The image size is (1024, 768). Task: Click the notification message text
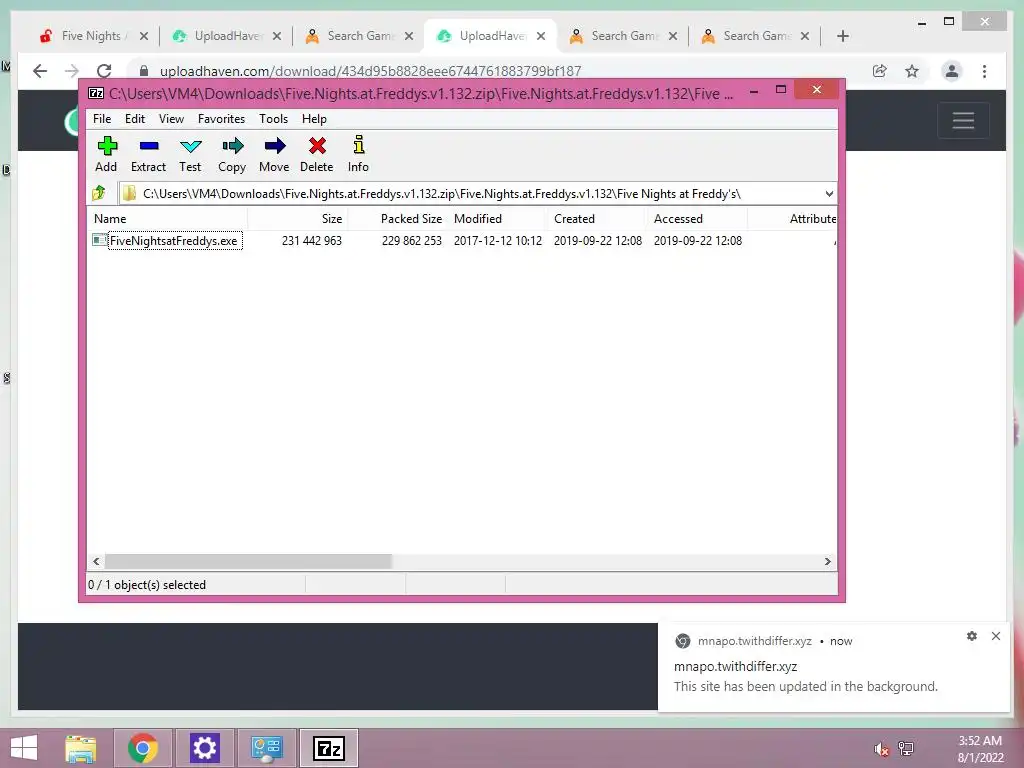[805, 686]
